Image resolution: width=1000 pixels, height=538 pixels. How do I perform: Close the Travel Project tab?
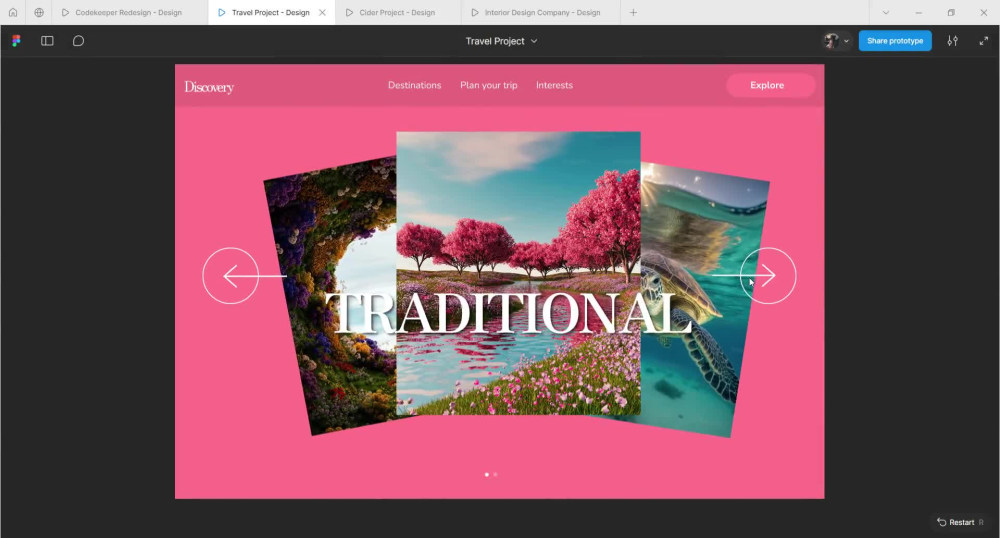click(x=322, y=12)
